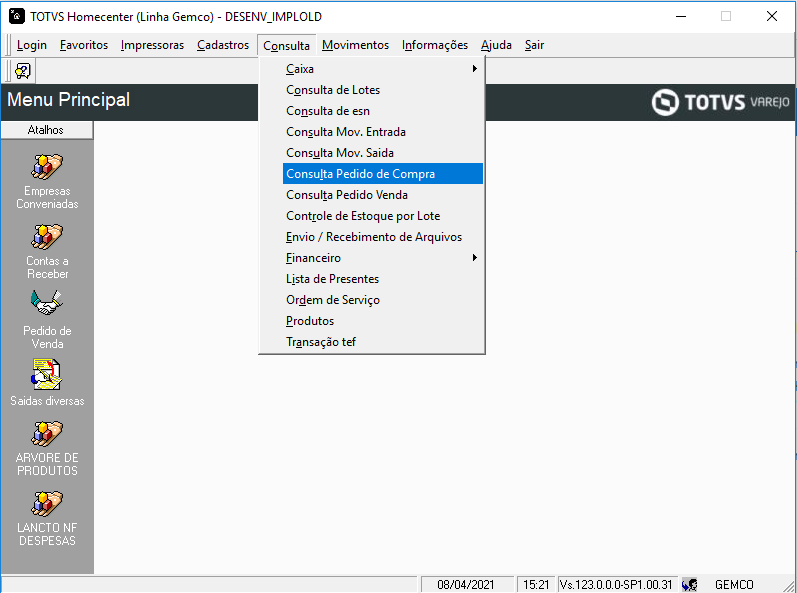Open the Favoritos menu
The height and width of the screenshot is (593, 797).
pyautogui.click(x=84, y=45)
